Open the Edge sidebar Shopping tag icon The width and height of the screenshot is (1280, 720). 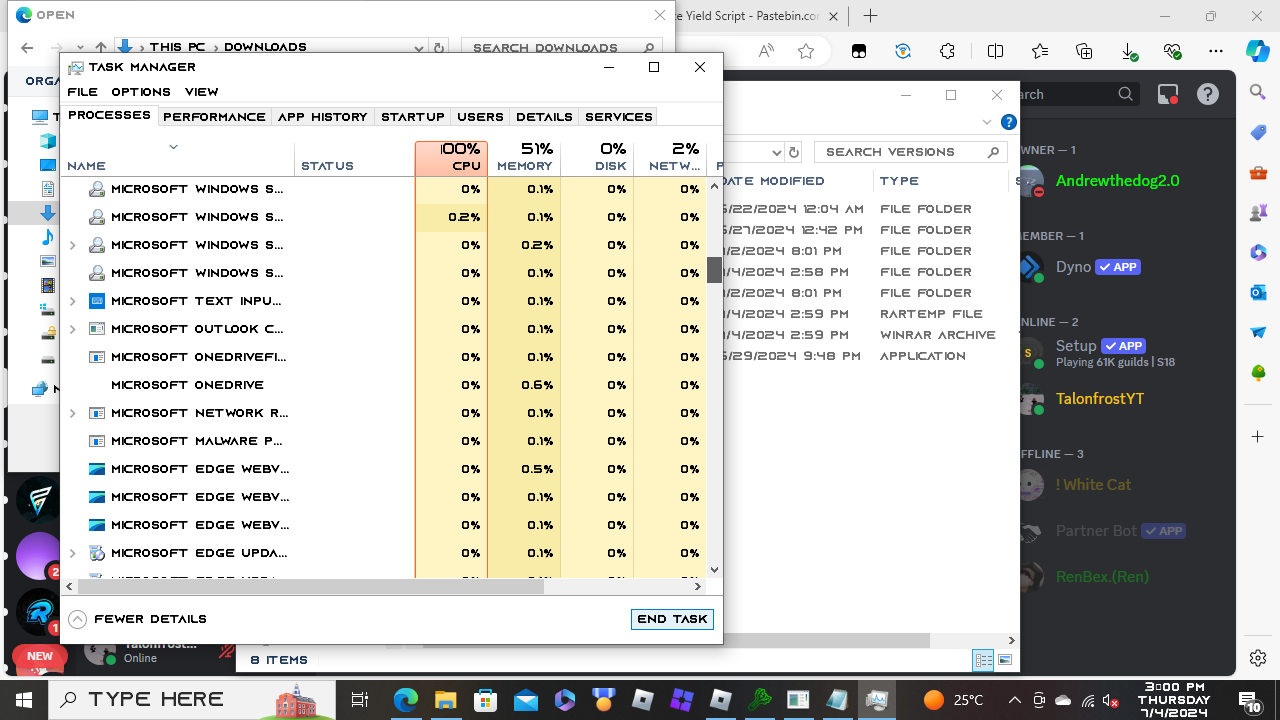pos(1258,133)
